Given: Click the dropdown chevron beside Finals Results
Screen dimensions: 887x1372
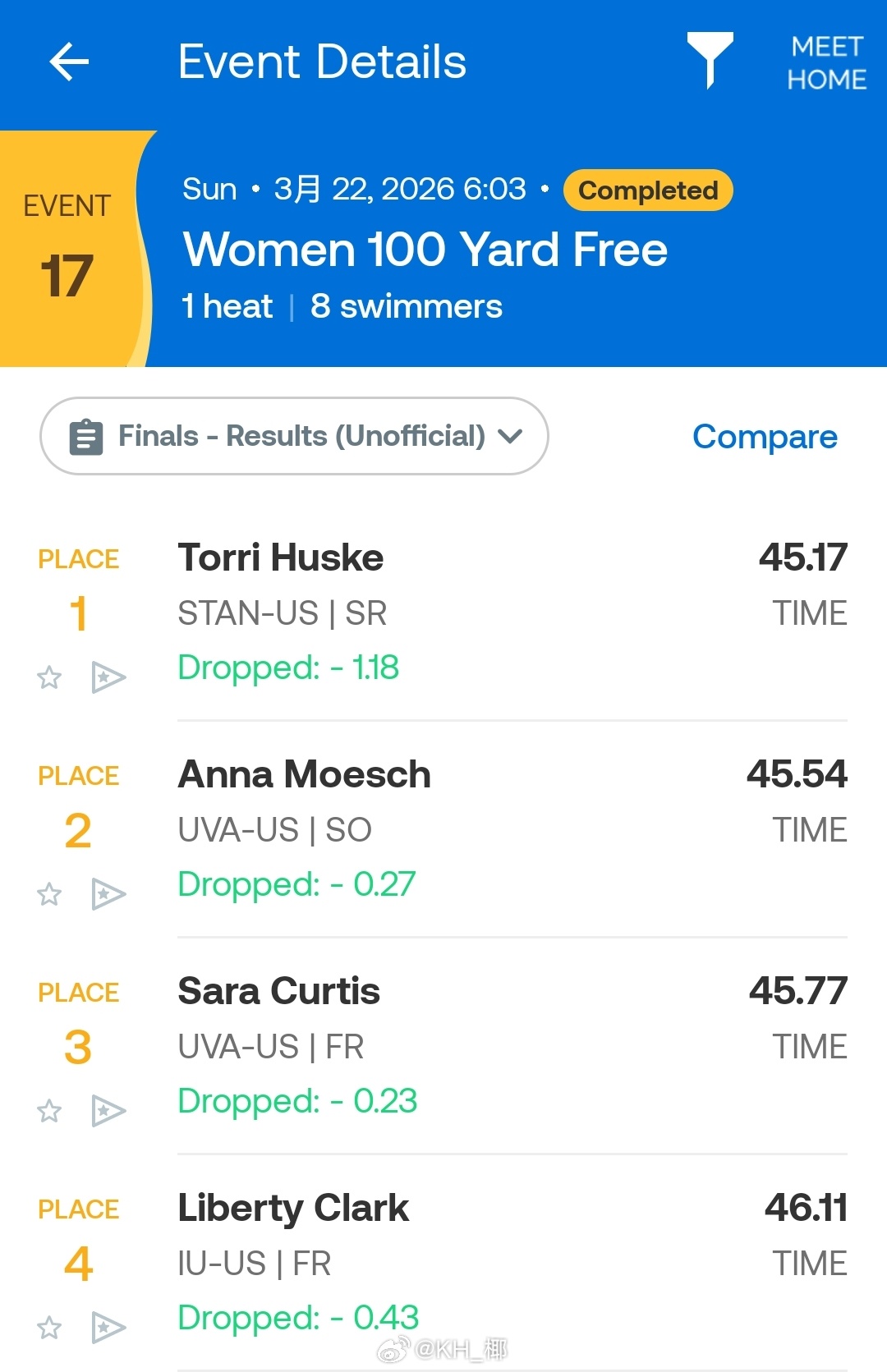Looking at the screenshot, I should 510,436.
